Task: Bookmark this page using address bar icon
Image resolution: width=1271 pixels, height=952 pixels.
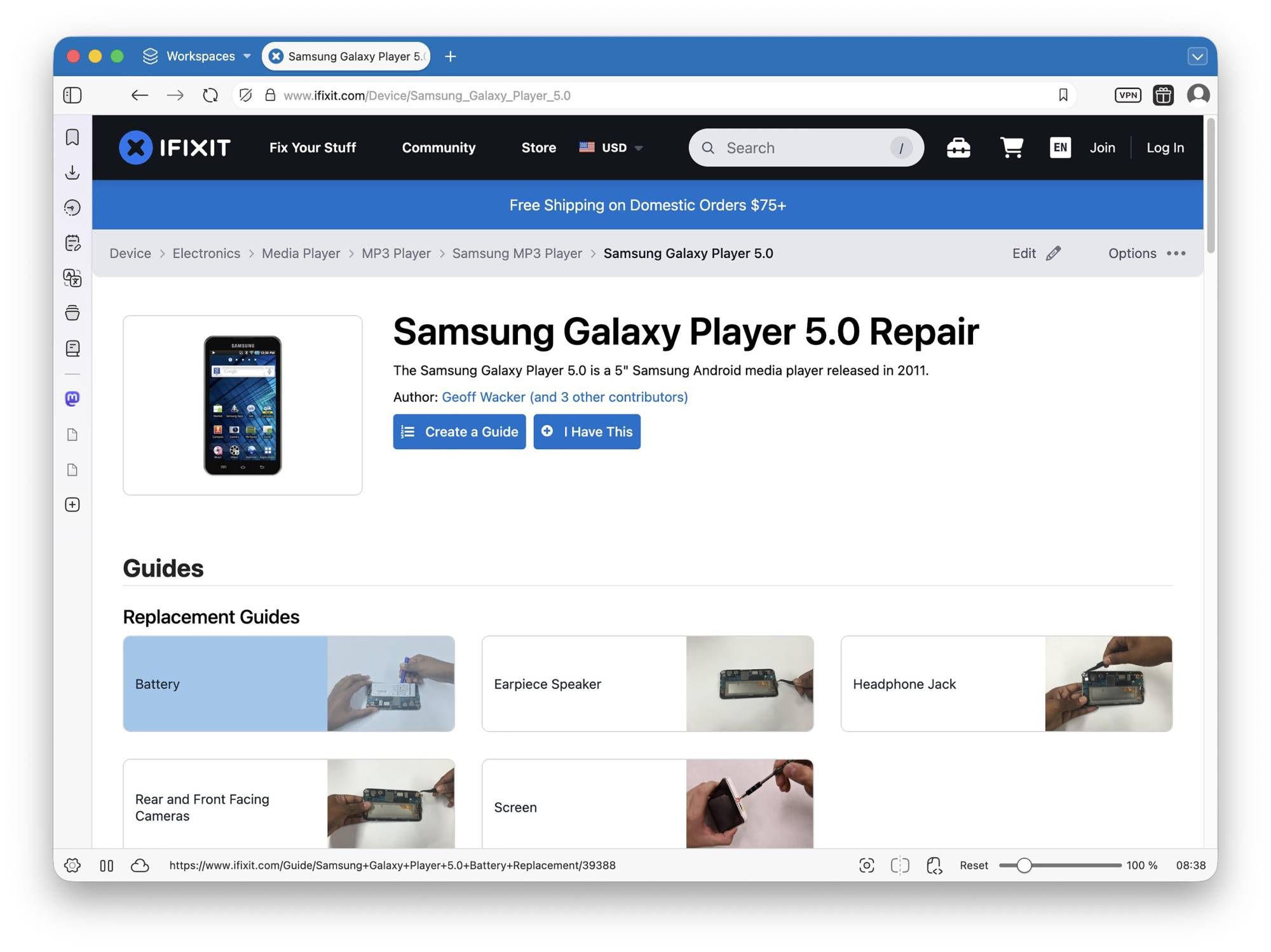Action: coord(1063,95)
